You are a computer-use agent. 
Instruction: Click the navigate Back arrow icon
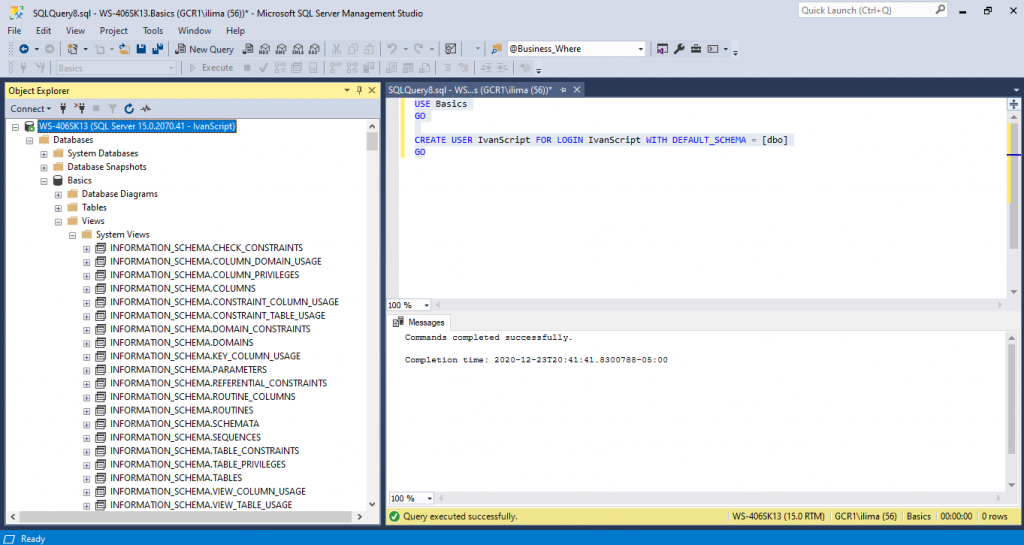point(24,49)
